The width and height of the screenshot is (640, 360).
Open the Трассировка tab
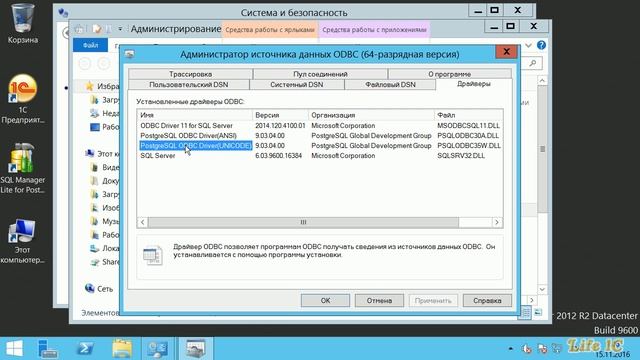click(190, 74)
